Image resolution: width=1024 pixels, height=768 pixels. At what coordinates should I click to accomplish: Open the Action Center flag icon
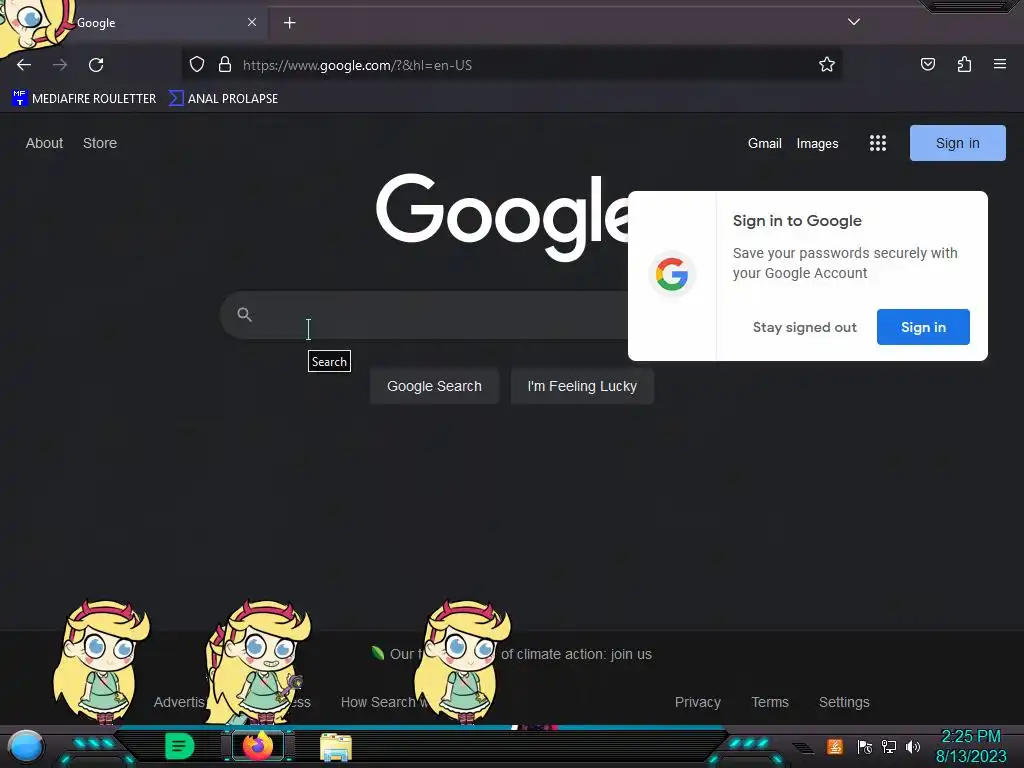coord(865,747)
